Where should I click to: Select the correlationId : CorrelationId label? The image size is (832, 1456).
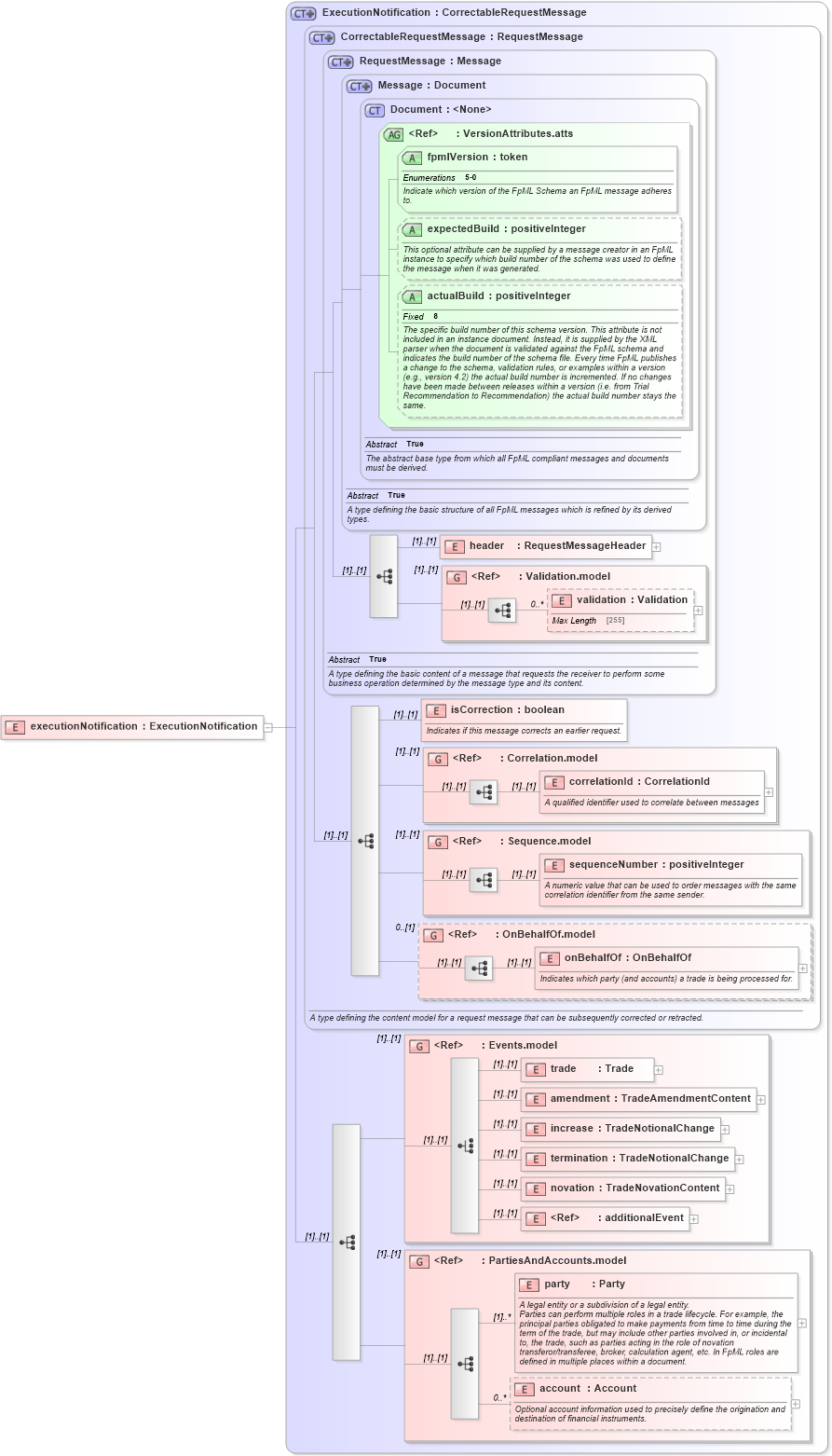[639, 782]
